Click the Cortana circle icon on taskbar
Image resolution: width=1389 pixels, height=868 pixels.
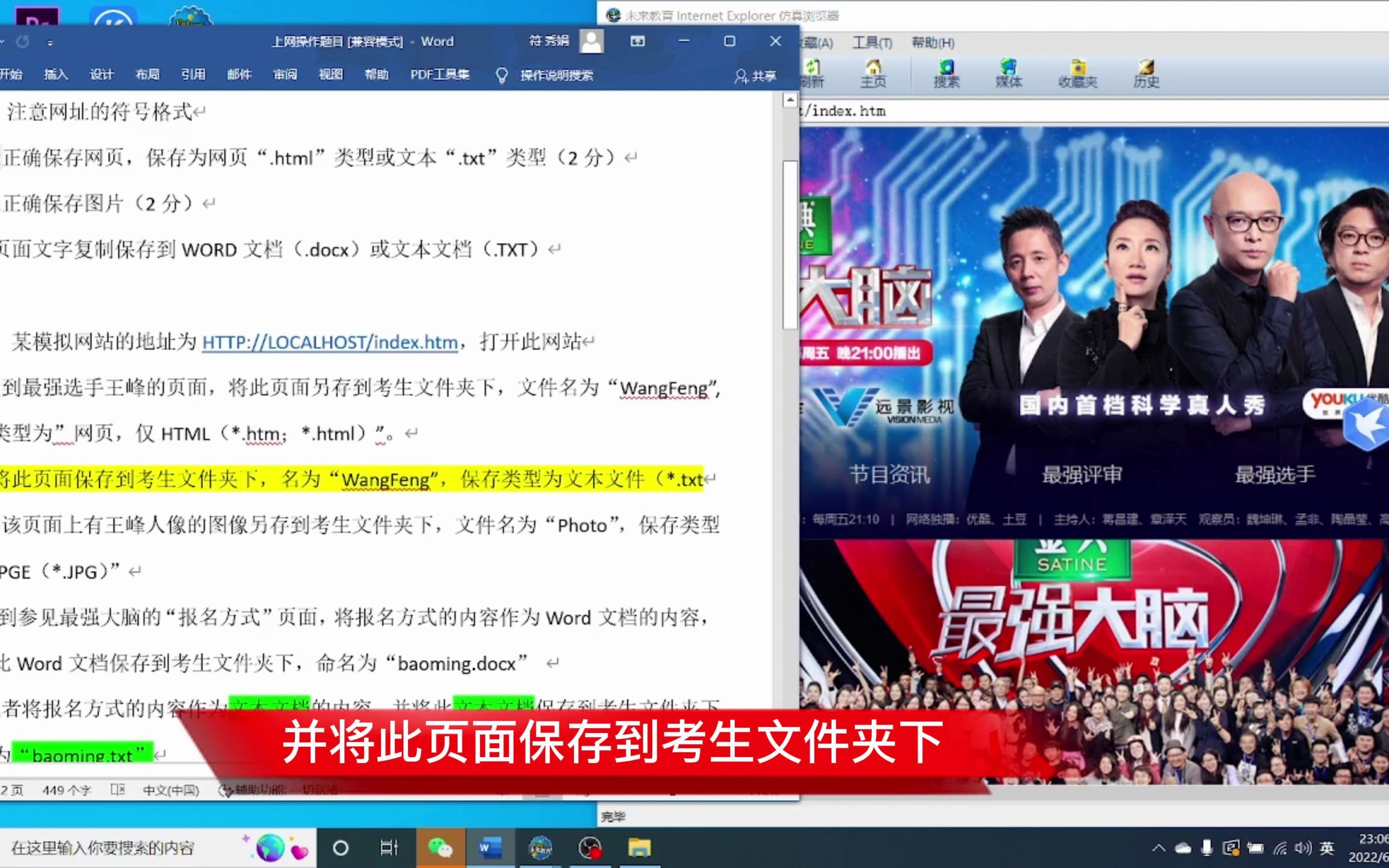[341, 849]
